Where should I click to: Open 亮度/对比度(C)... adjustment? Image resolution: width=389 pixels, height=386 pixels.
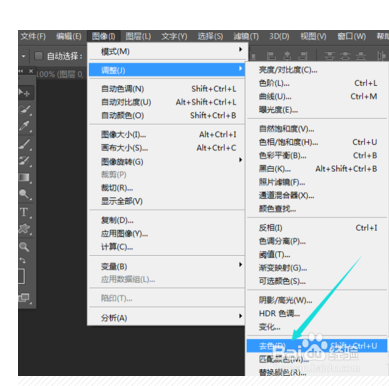[x=317, y=70]
